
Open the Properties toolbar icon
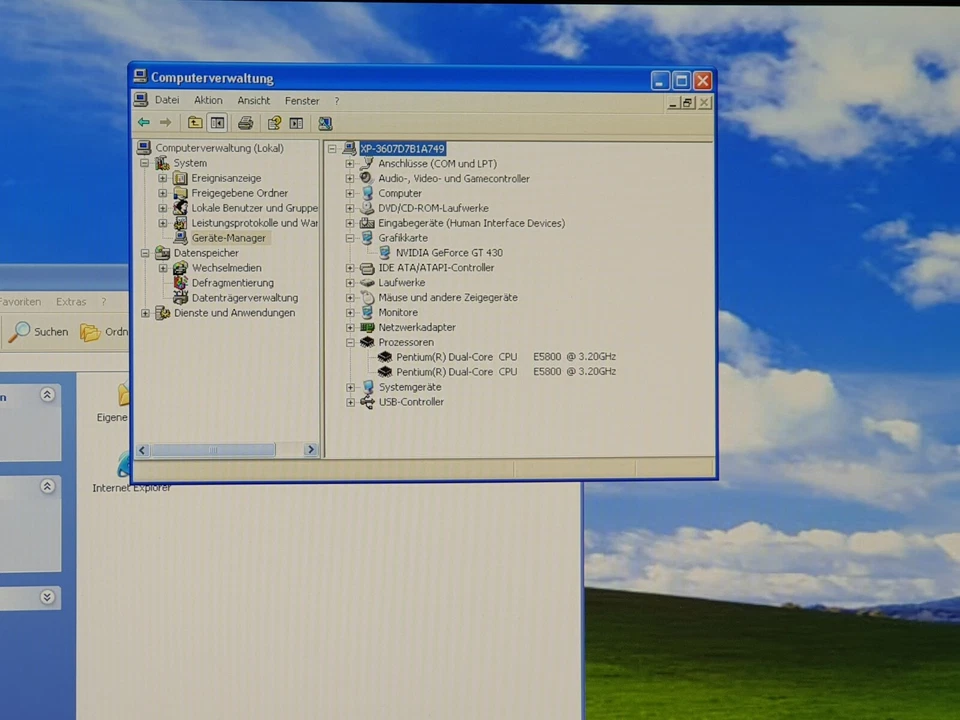(273, 123)
